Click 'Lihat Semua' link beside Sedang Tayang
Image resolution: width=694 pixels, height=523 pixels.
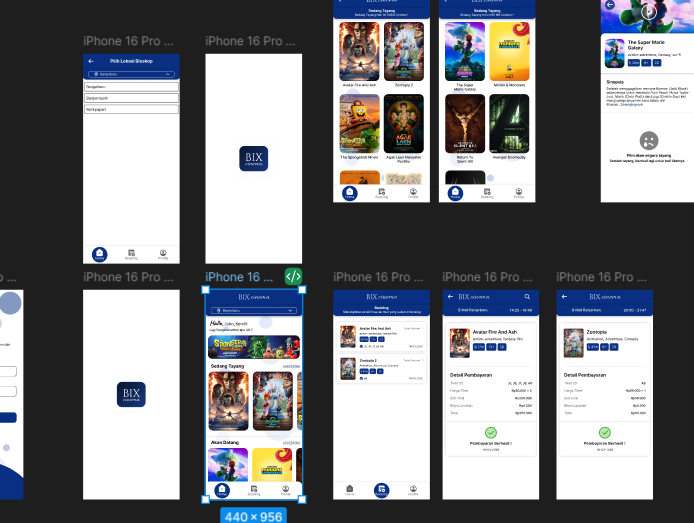pos(291,366)
